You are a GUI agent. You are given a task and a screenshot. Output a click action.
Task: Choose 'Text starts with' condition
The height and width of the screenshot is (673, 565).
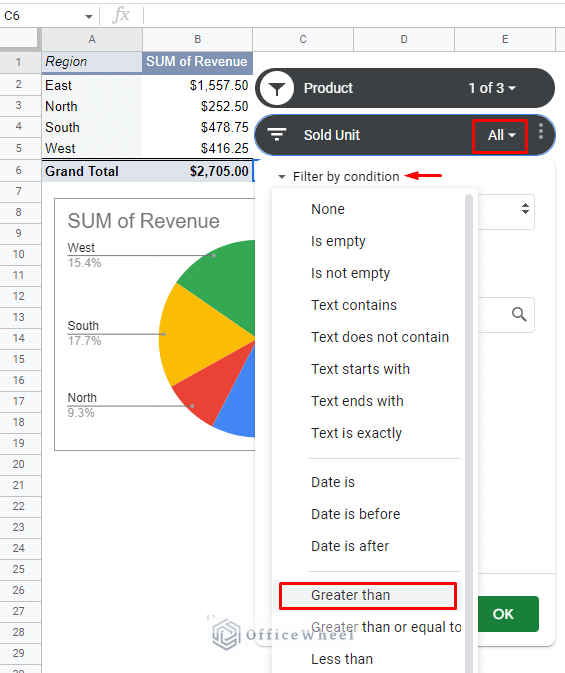(x=360, y=369)
